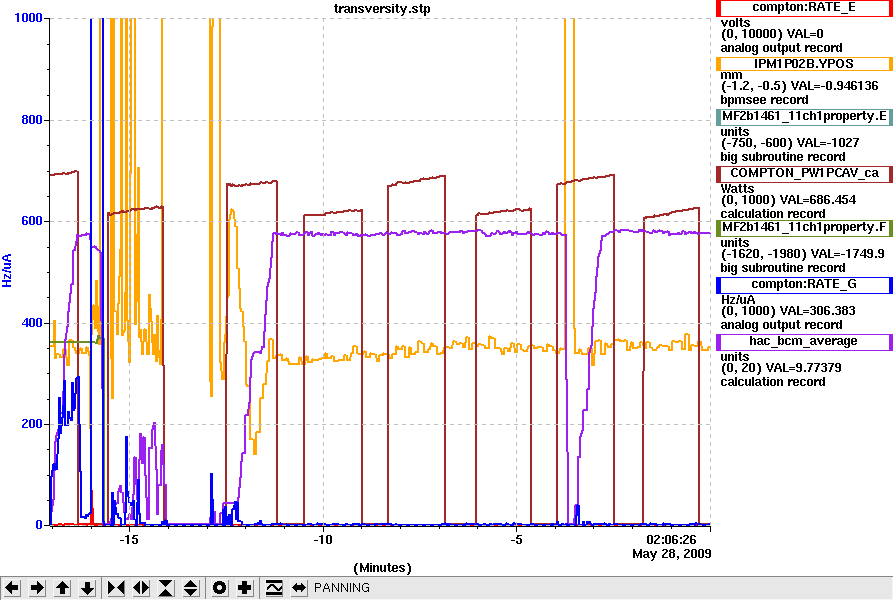Image resolution: width=893 pixels, height=600 pixels.
Task: Select the MF2b1461_11ch1property.F legend box
Action: [x=804, y=228]
